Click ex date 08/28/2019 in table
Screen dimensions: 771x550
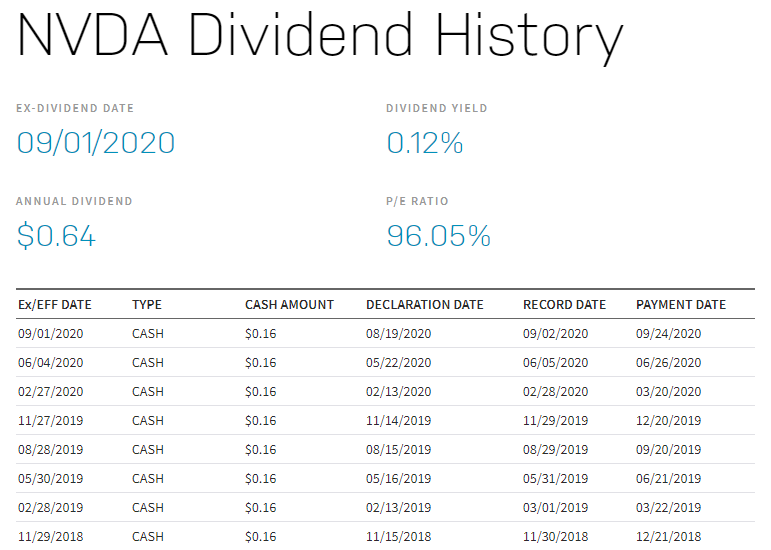51,450
